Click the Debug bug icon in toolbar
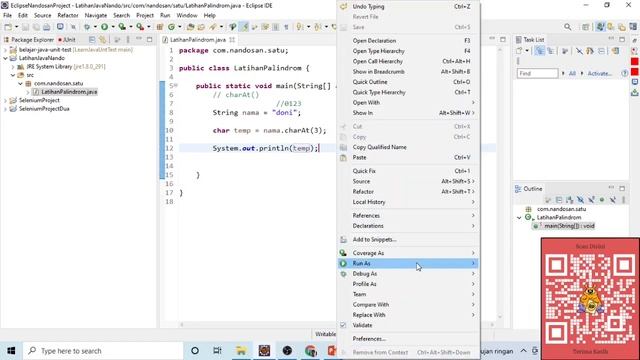The width and height of the screenshot is (640, 360). (x=87, y=27)
